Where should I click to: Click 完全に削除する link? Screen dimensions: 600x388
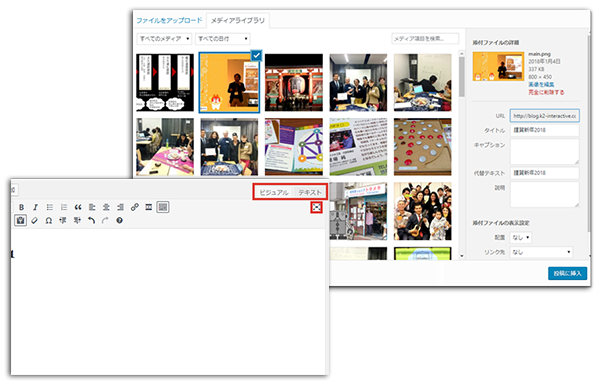(546, 92)
